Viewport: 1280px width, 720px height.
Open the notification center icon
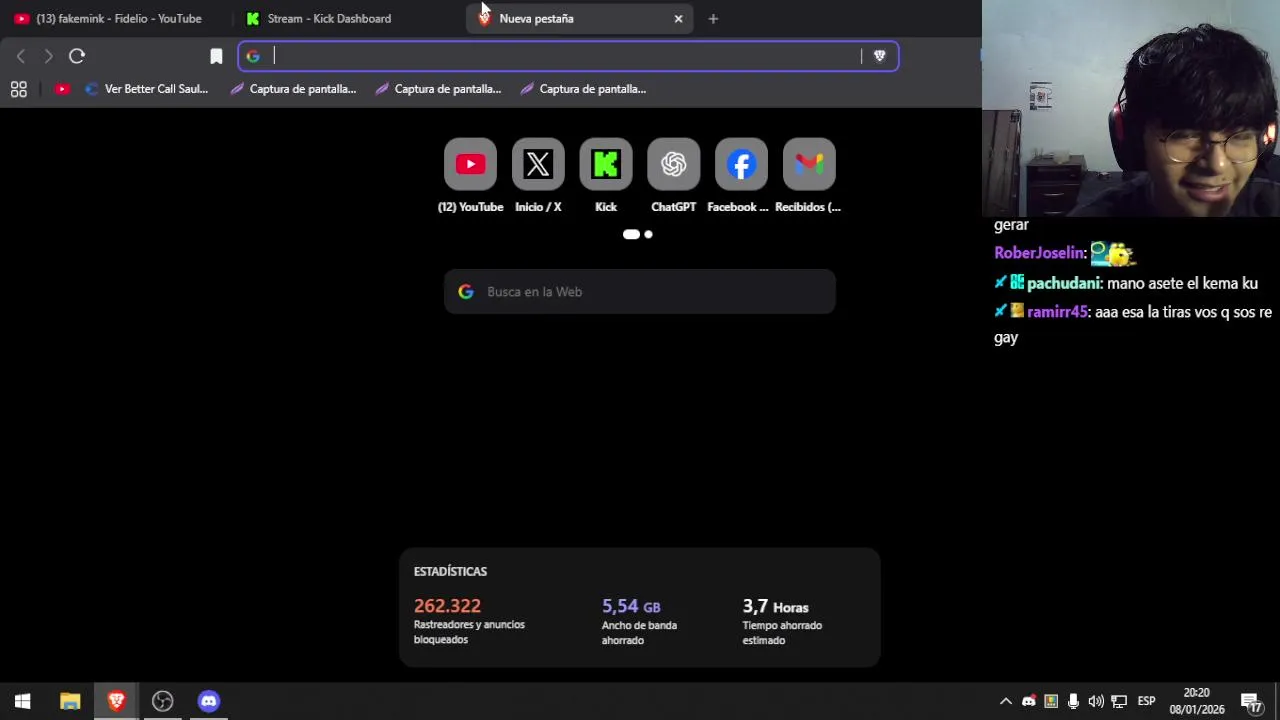pyautogui.click(x=1251, y=701)
